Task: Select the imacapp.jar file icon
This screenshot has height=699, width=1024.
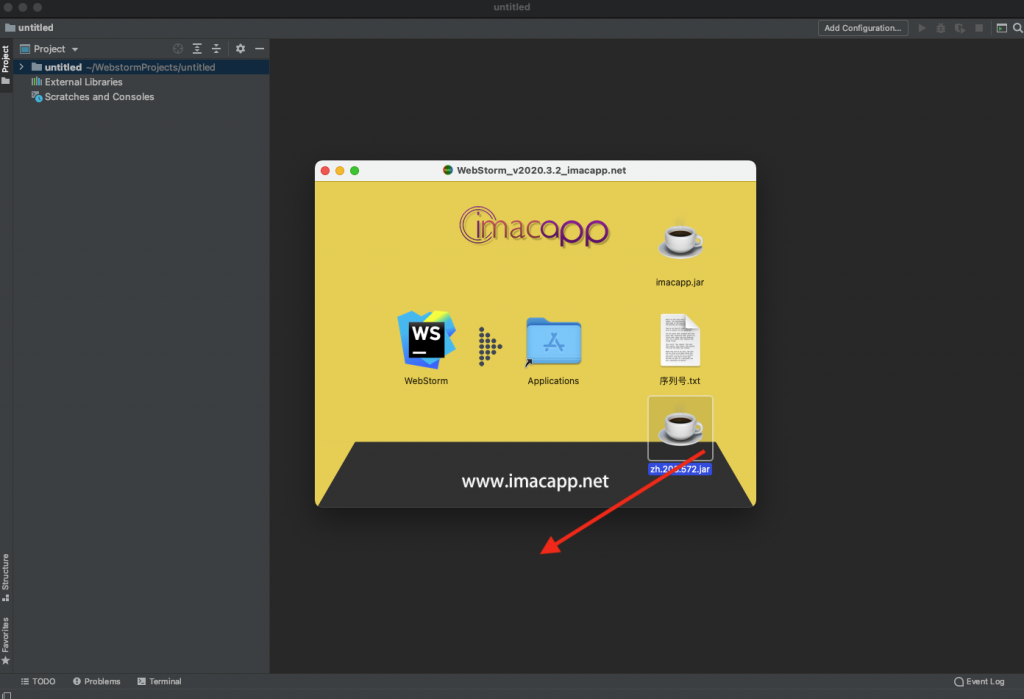Action: pos(680,240)
